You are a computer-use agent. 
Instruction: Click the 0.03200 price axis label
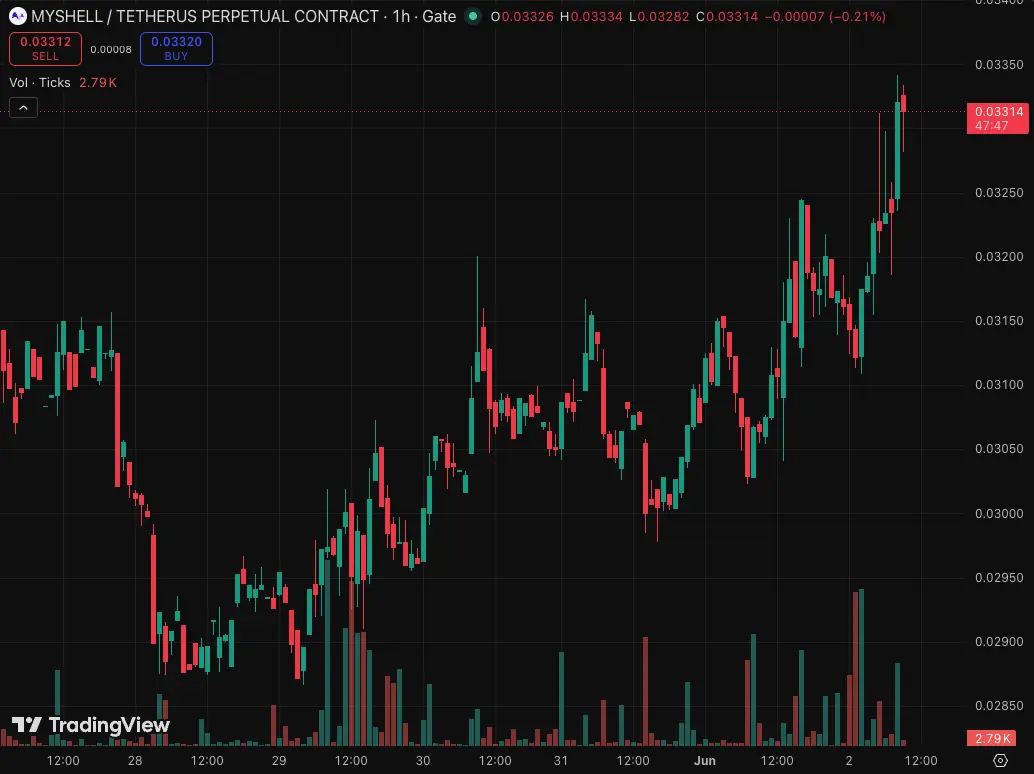click(x=999, y=256)
